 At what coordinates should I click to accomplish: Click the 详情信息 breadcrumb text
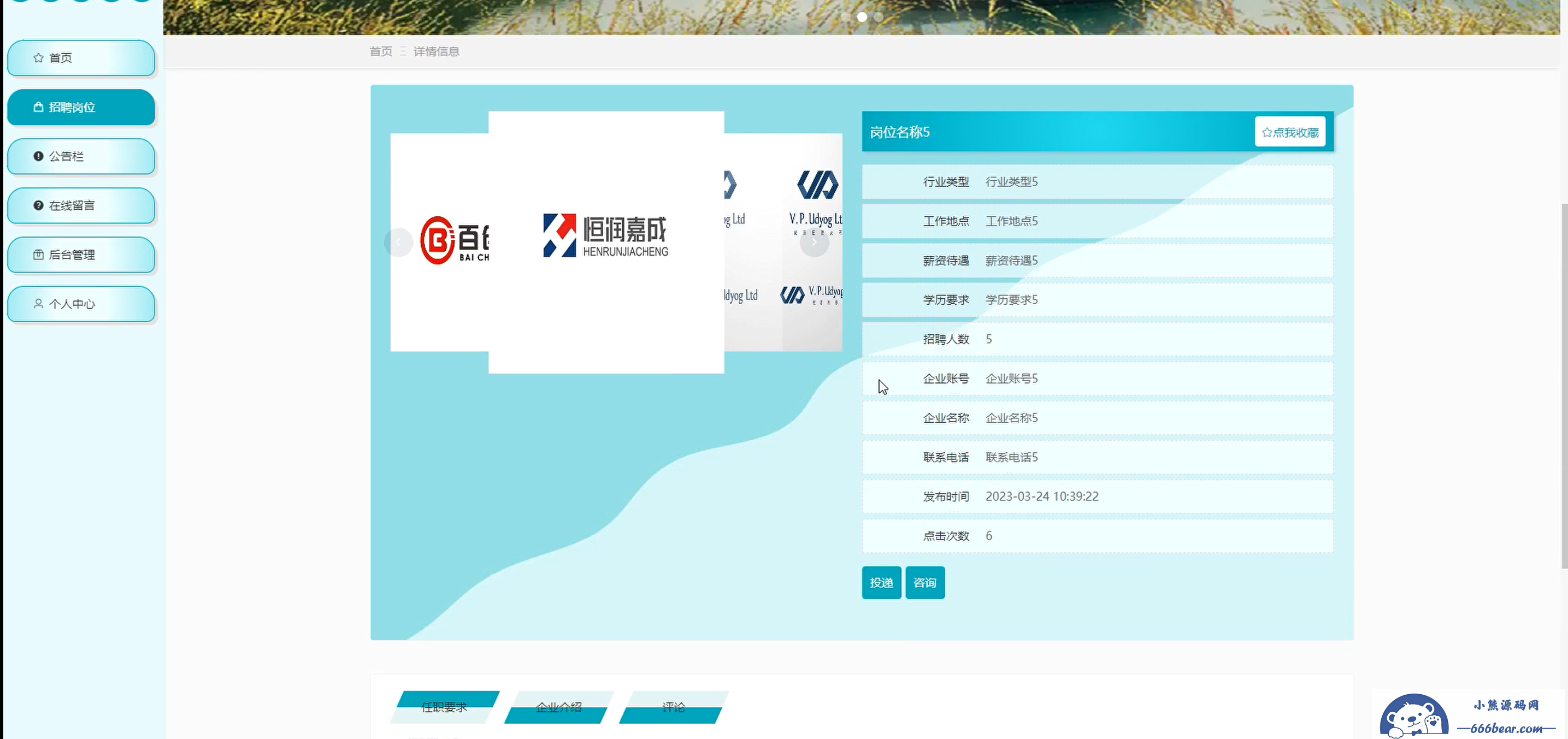click(437, 52)
